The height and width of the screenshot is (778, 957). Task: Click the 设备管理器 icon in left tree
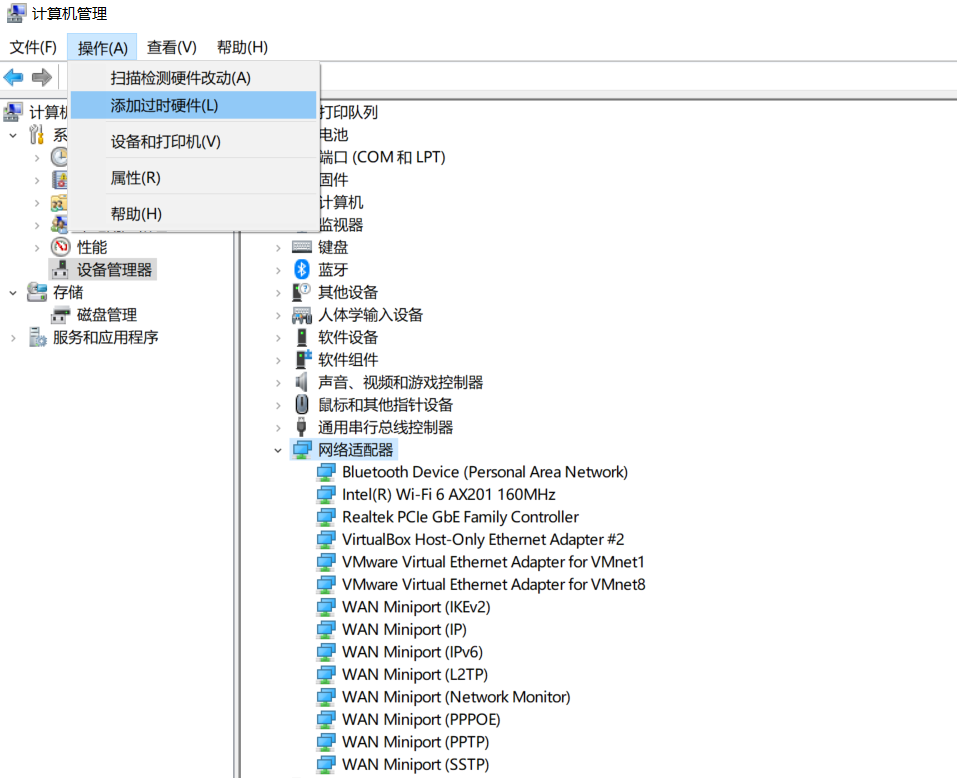coord(60,269)
